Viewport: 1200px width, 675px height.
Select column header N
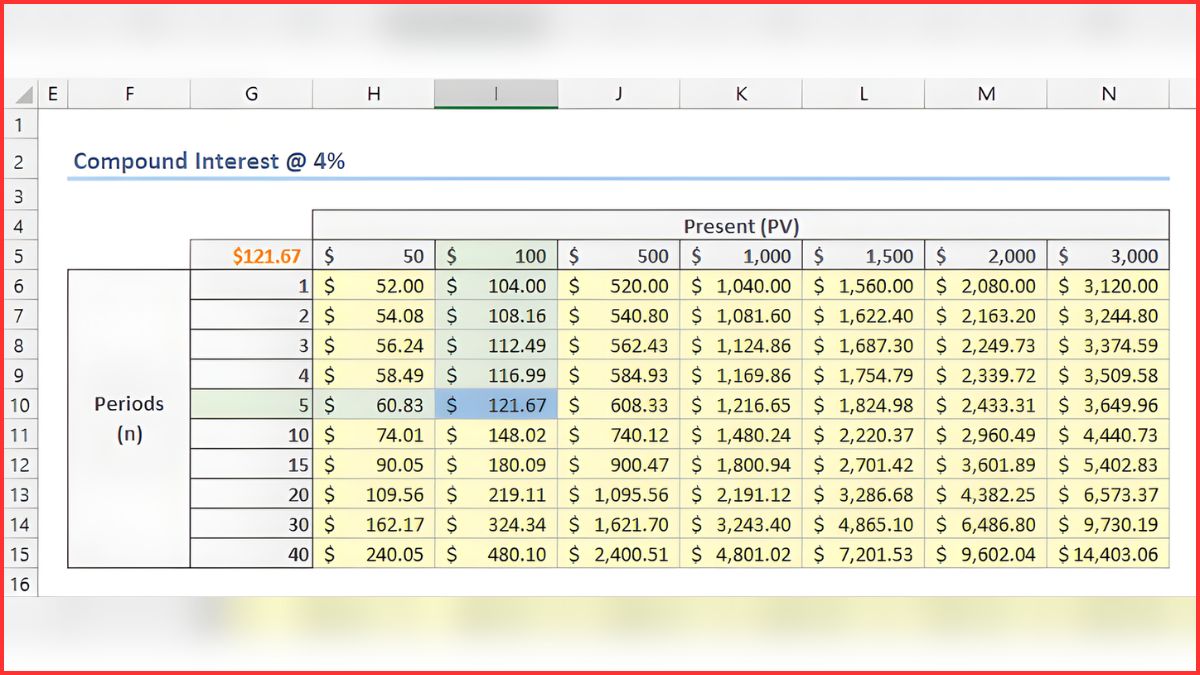click(1108, 93)
